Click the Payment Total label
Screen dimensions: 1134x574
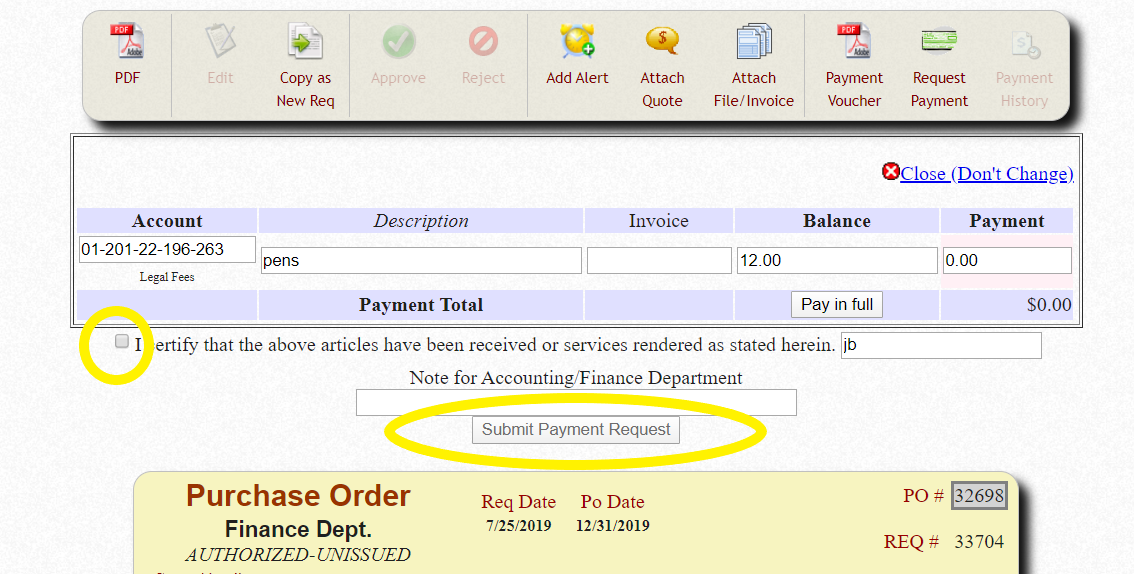pyautogui.click(x=421, y=305)
